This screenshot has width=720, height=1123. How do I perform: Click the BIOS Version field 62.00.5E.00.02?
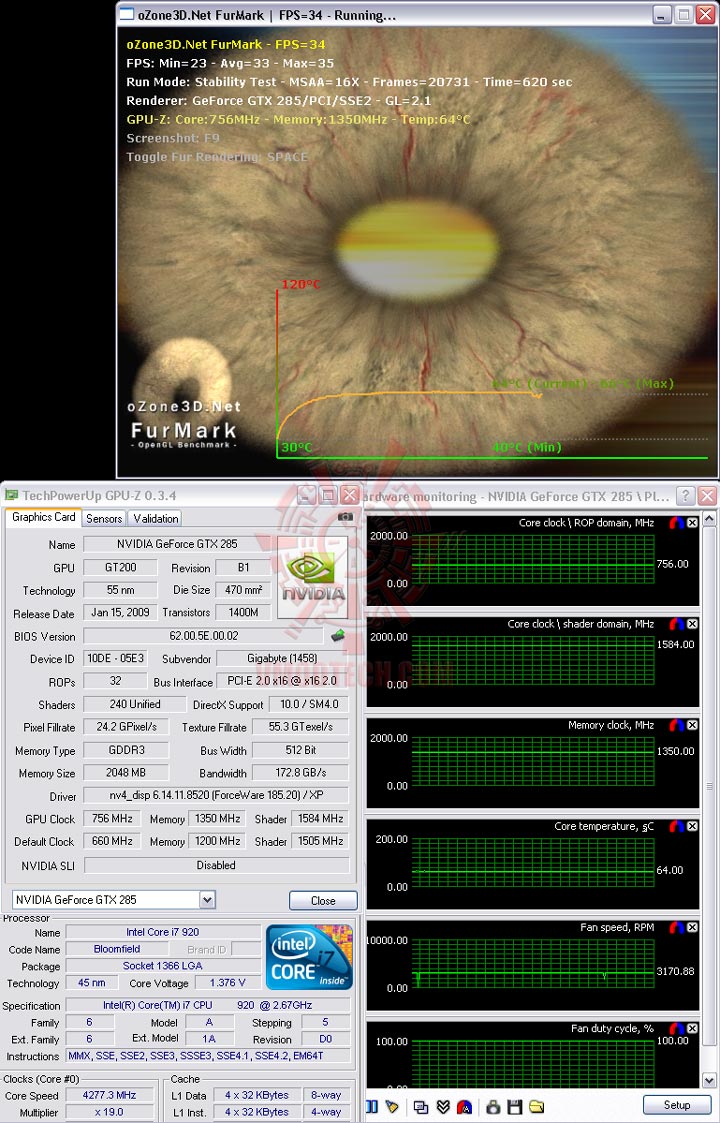[x=203, y=635]
